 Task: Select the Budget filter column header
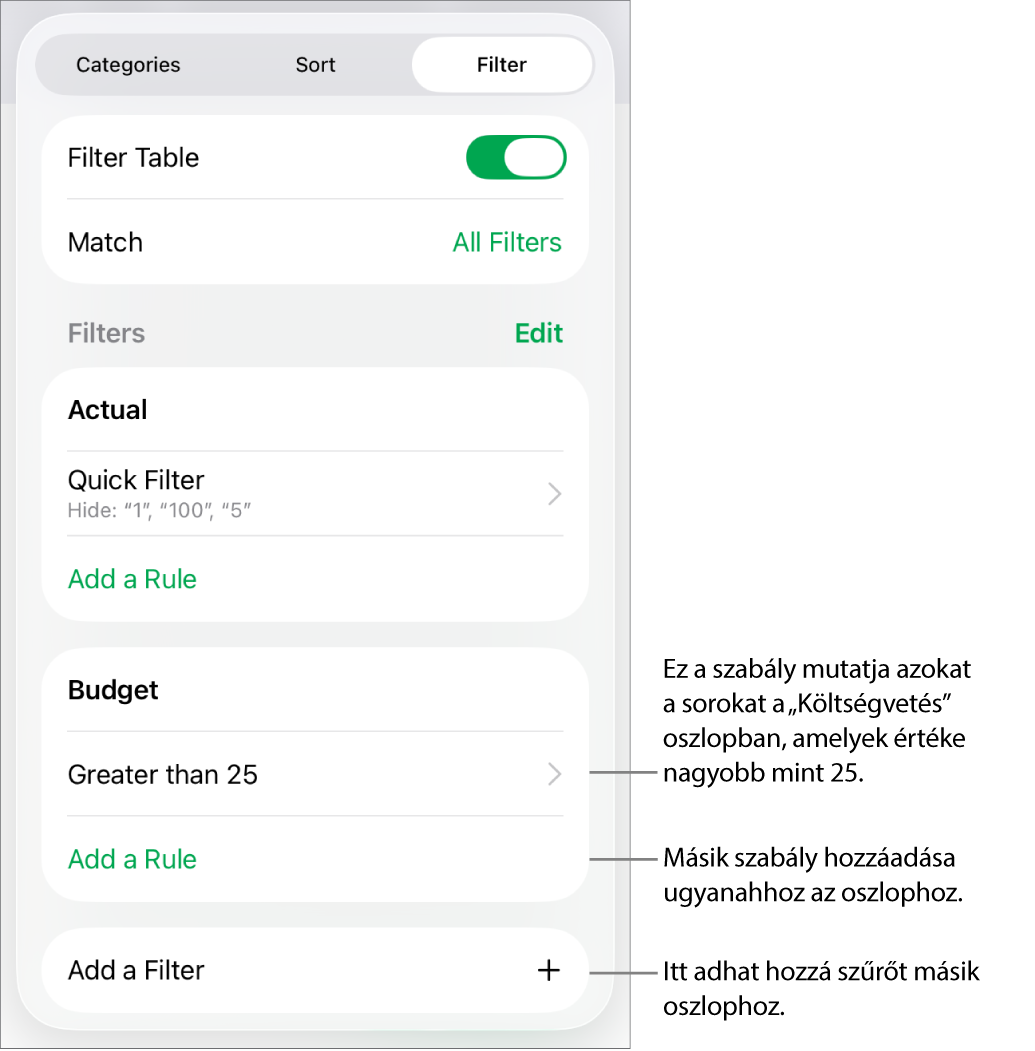(113, 690)
